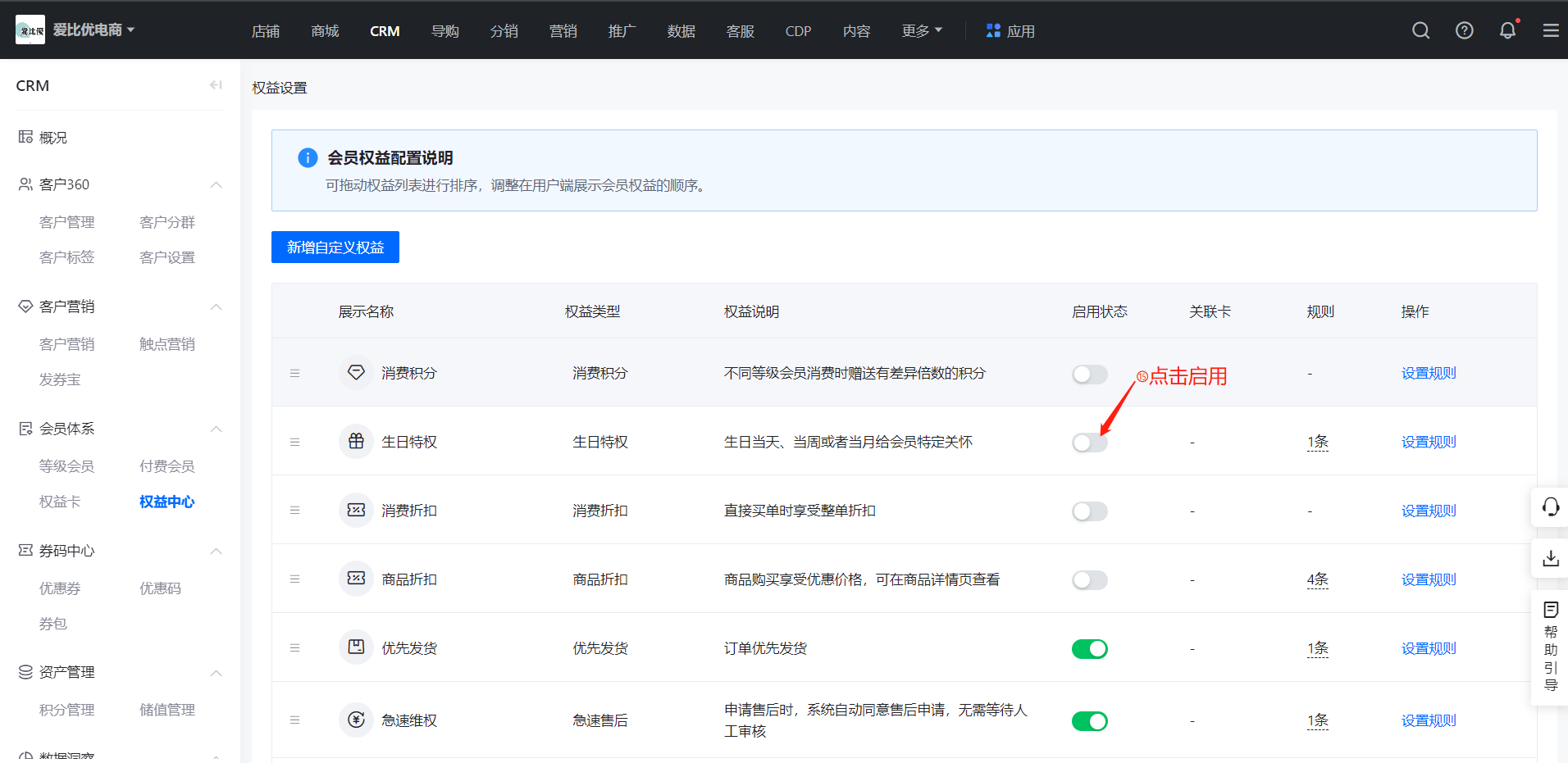
Task: Collapse the 客户360 section chevron
Action: [217, 184]
